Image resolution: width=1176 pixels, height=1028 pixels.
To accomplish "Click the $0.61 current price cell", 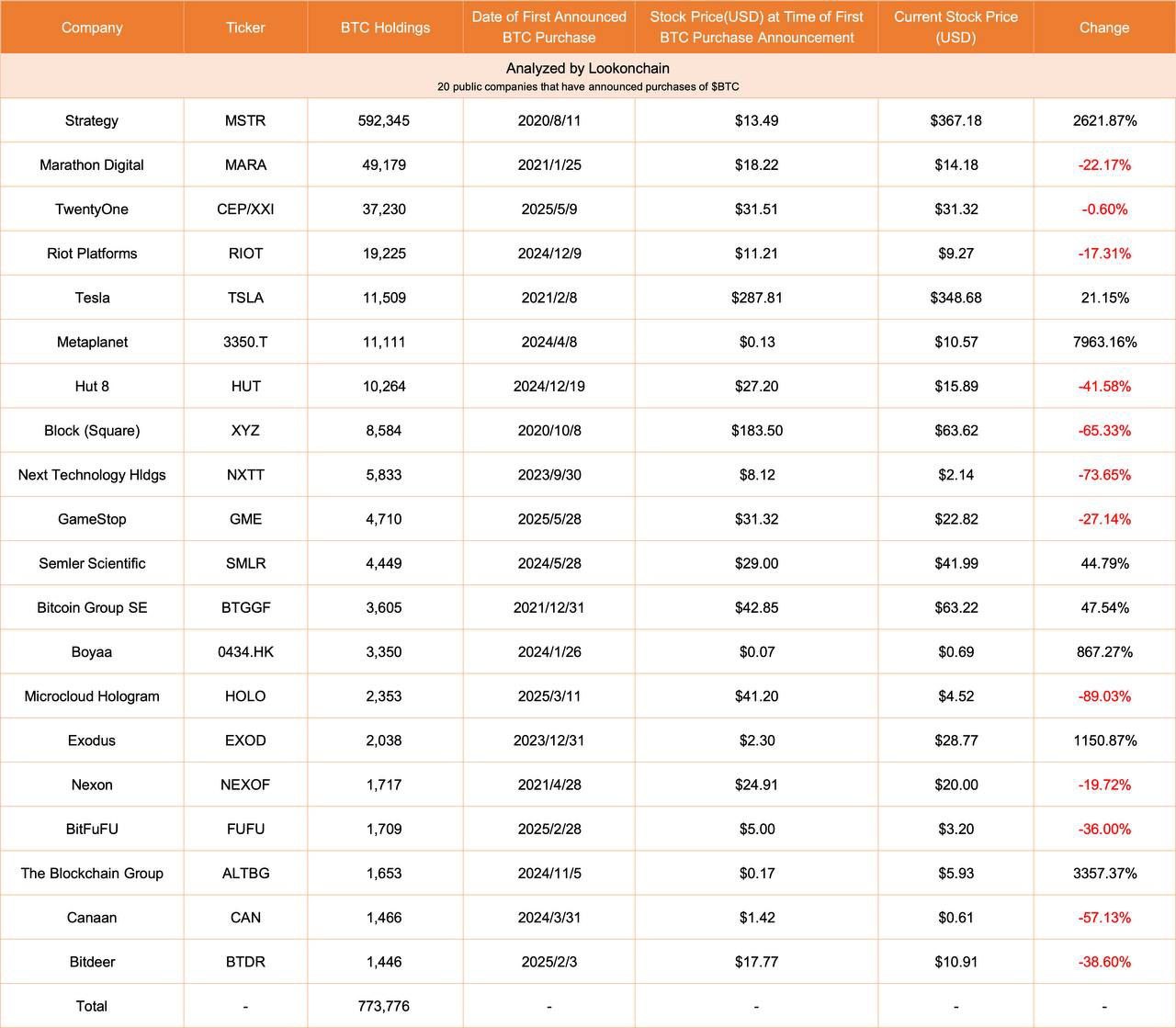I will 955,917.
